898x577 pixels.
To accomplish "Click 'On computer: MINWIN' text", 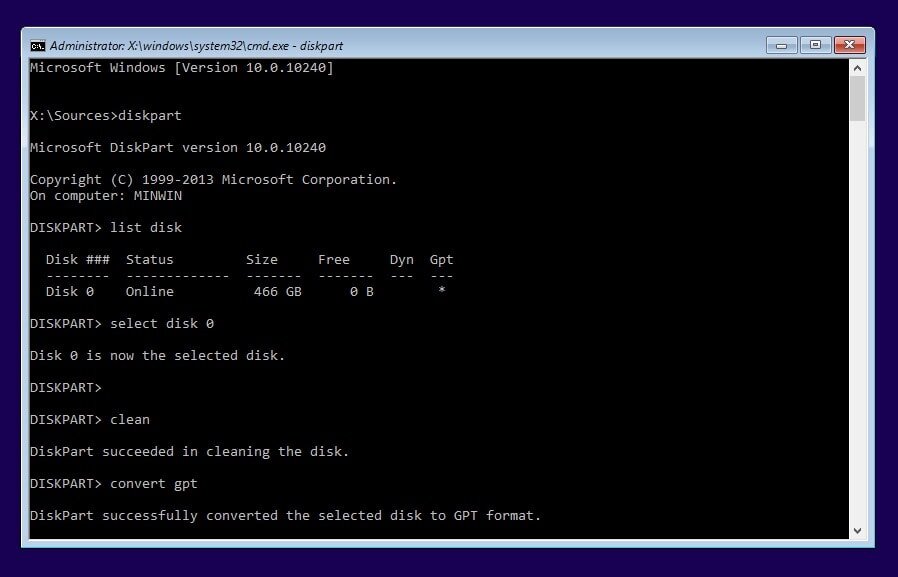I will (106, 196).
